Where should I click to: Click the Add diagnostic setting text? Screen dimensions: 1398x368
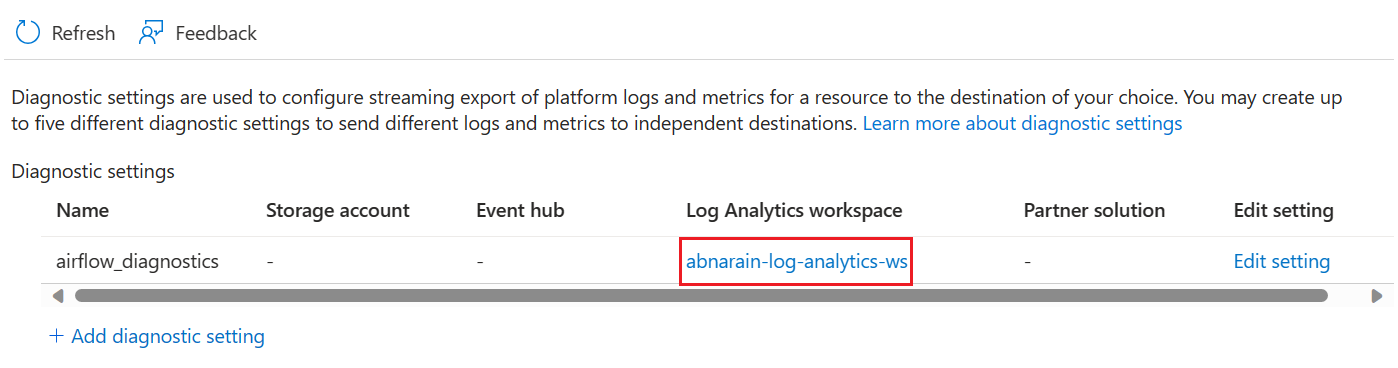(168, 336)
